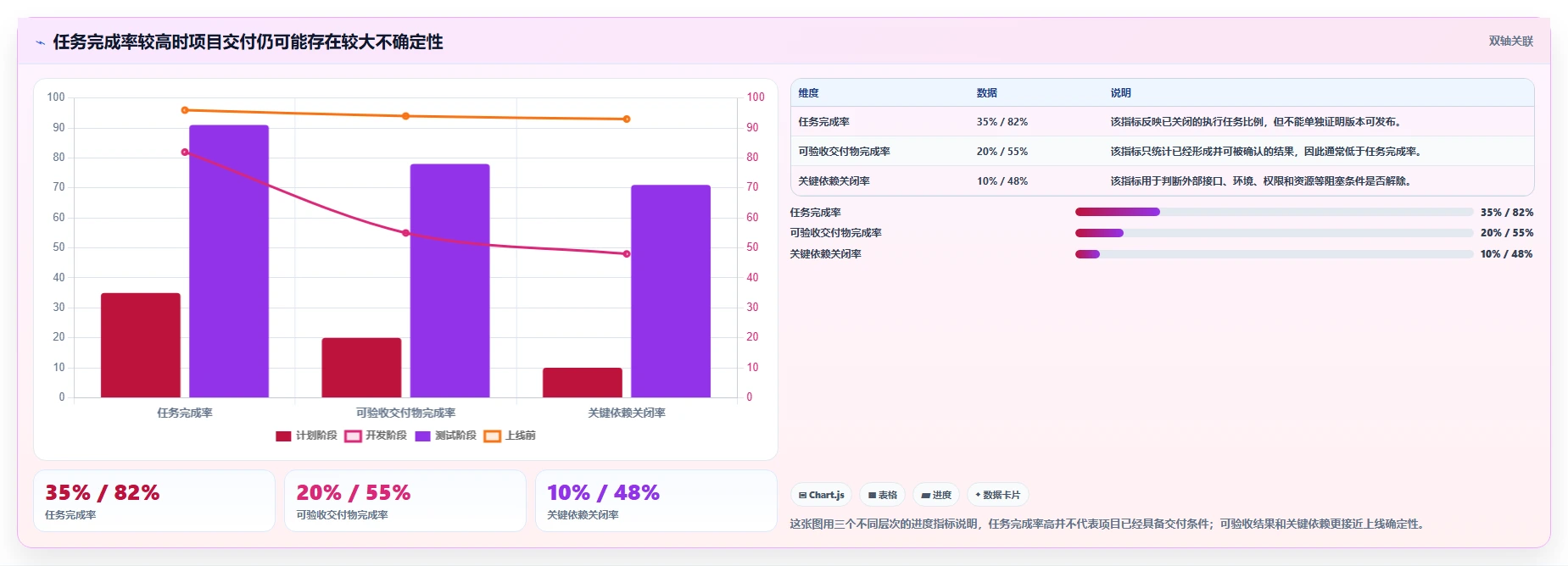Click the 双轴关联 label at top right
This screenshot has height=566, width=1568.
tap(1511, 42)
